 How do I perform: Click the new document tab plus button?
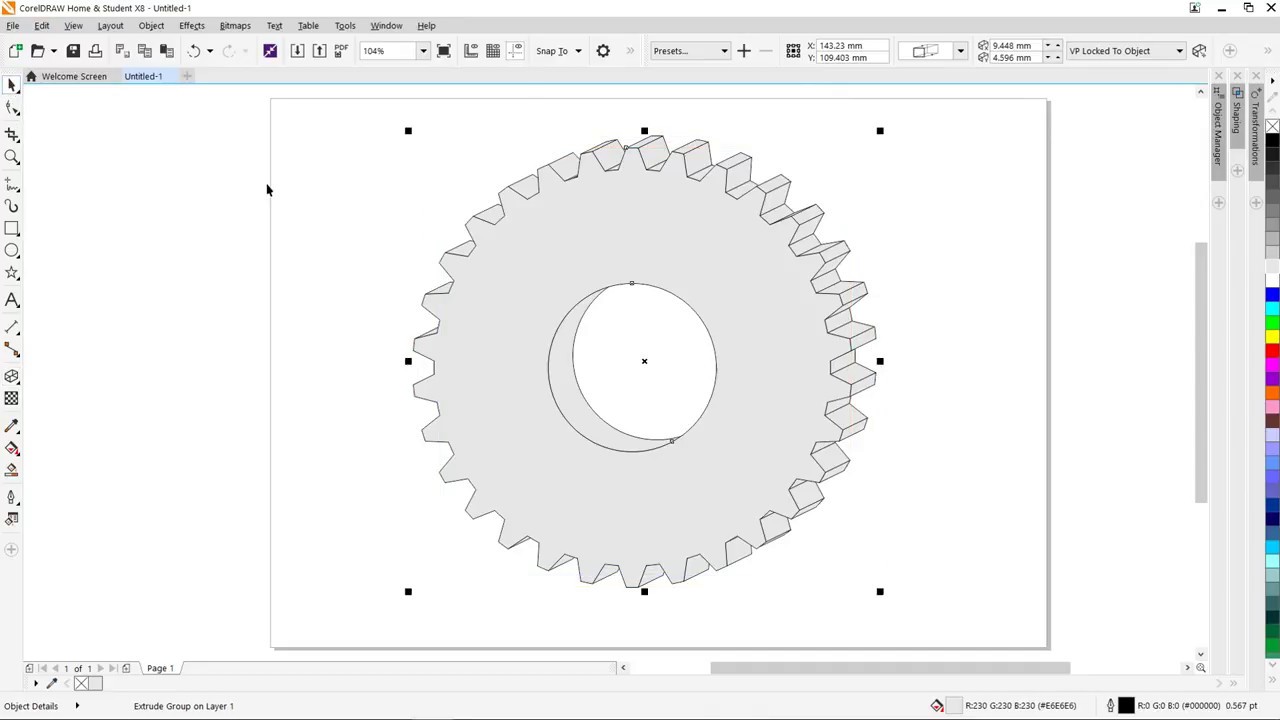(x=187, y=76)
